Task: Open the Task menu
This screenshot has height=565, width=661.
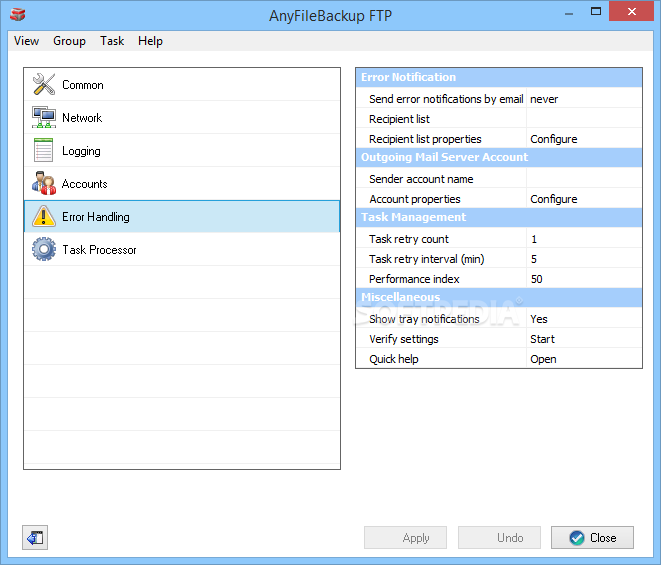Action: click(112, 41)
